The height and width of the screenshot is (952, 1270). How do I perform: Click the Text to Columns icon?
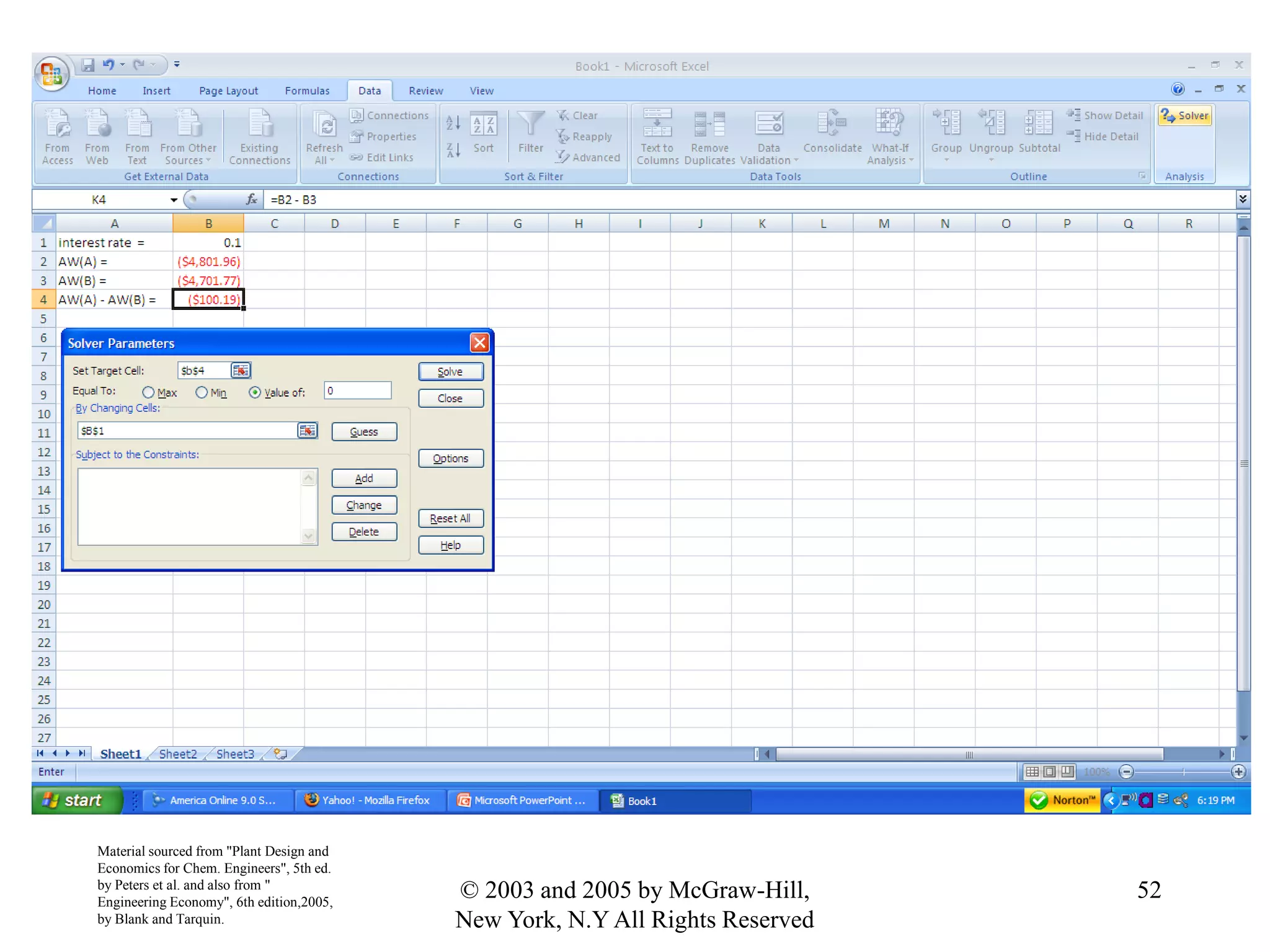point(657,123)
